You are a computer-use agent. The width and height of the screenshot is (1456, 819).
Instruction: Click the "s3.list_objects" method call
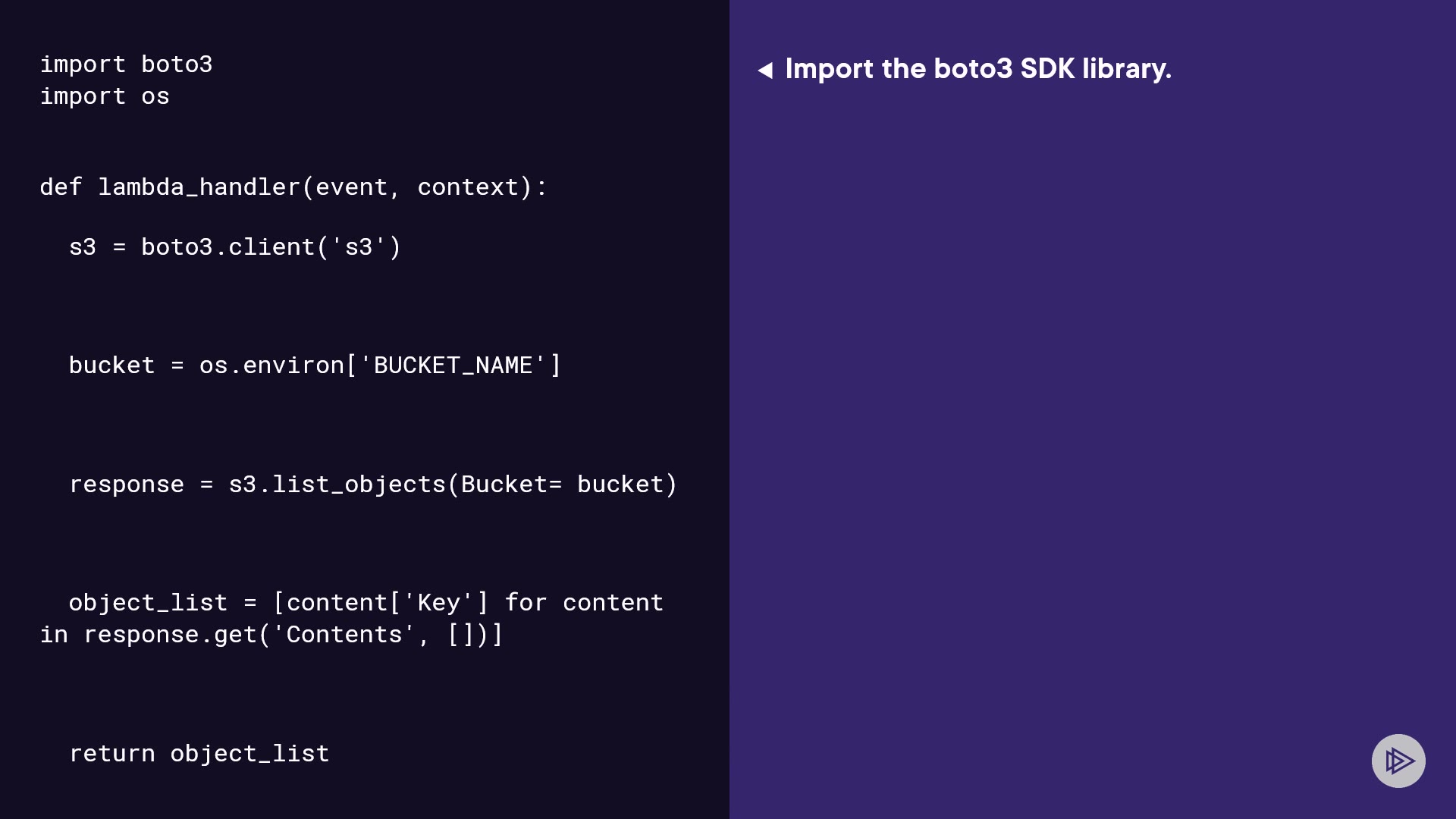click(x=337, y=485)
